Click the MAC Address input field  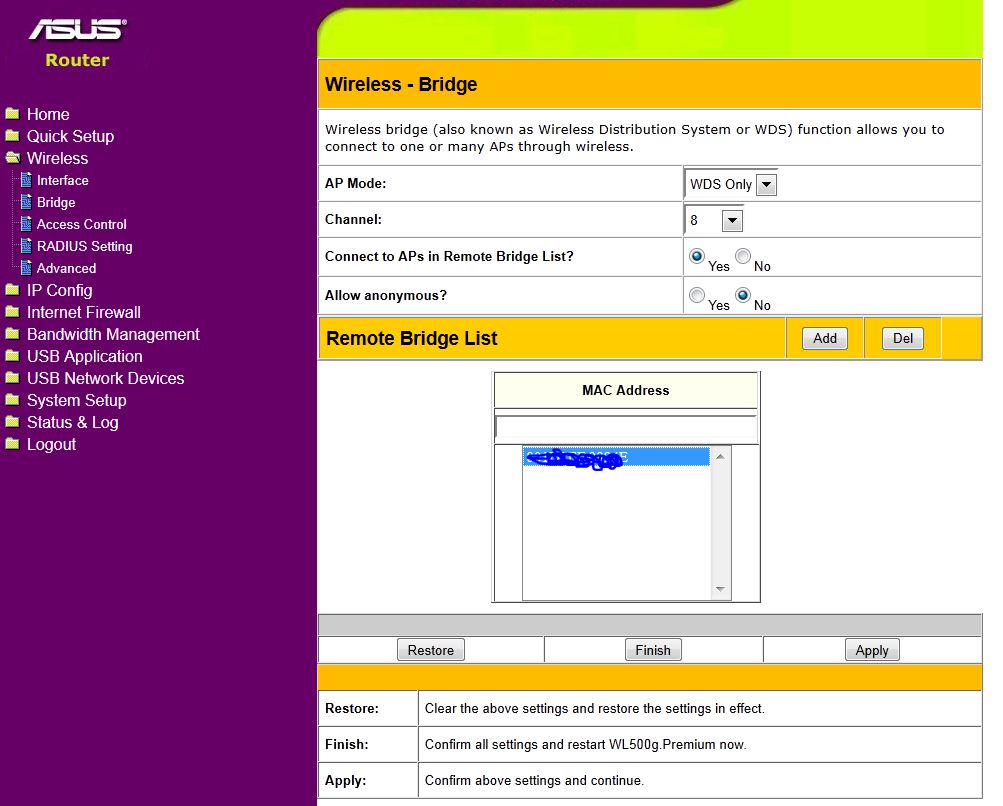625,427
